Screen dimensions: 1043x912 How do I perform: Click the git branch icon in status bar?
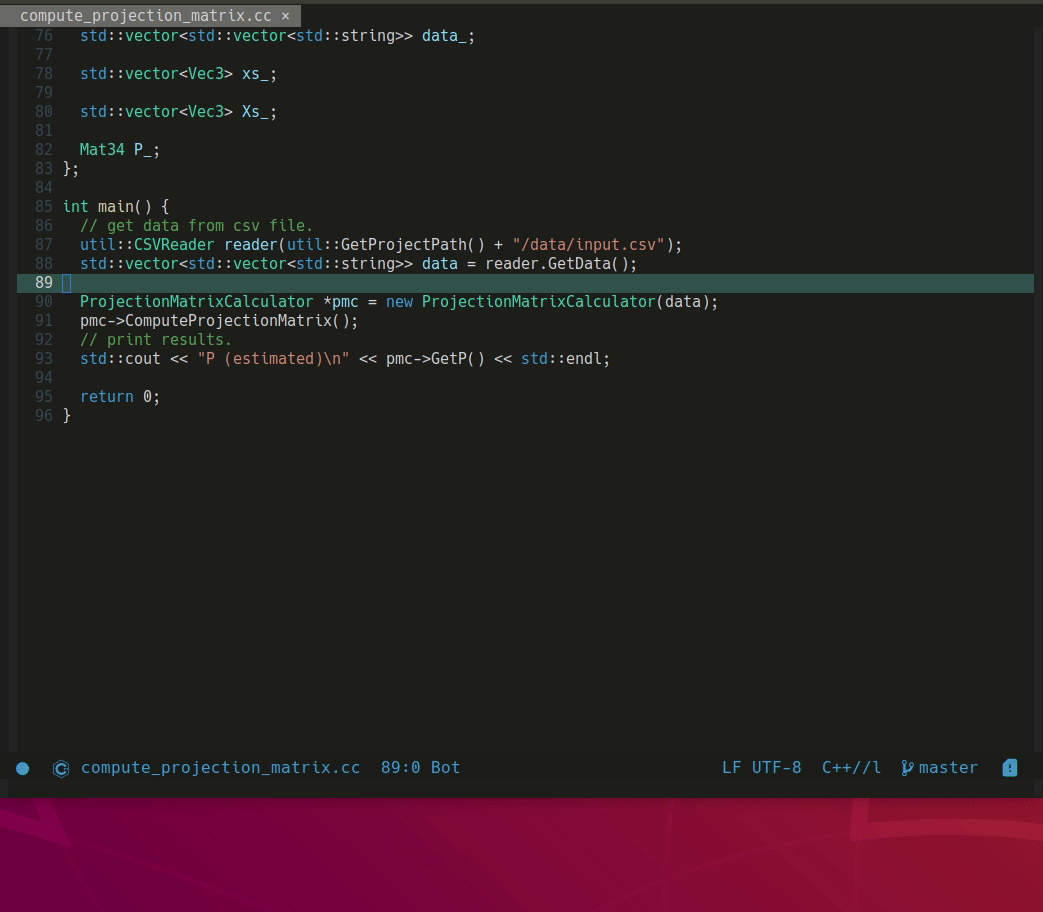pos(906,767)
